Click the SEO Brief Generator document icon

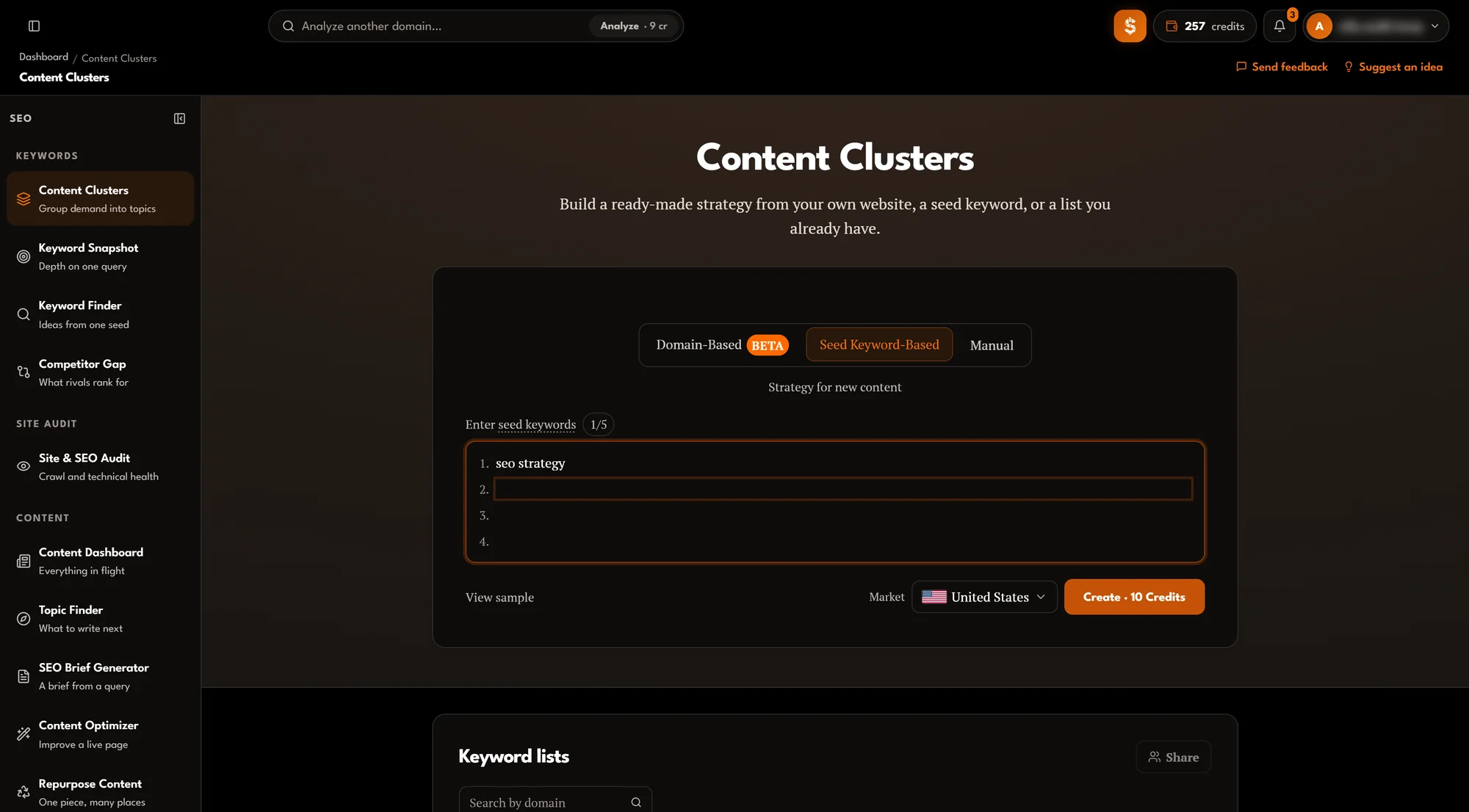tap(24, 676)
